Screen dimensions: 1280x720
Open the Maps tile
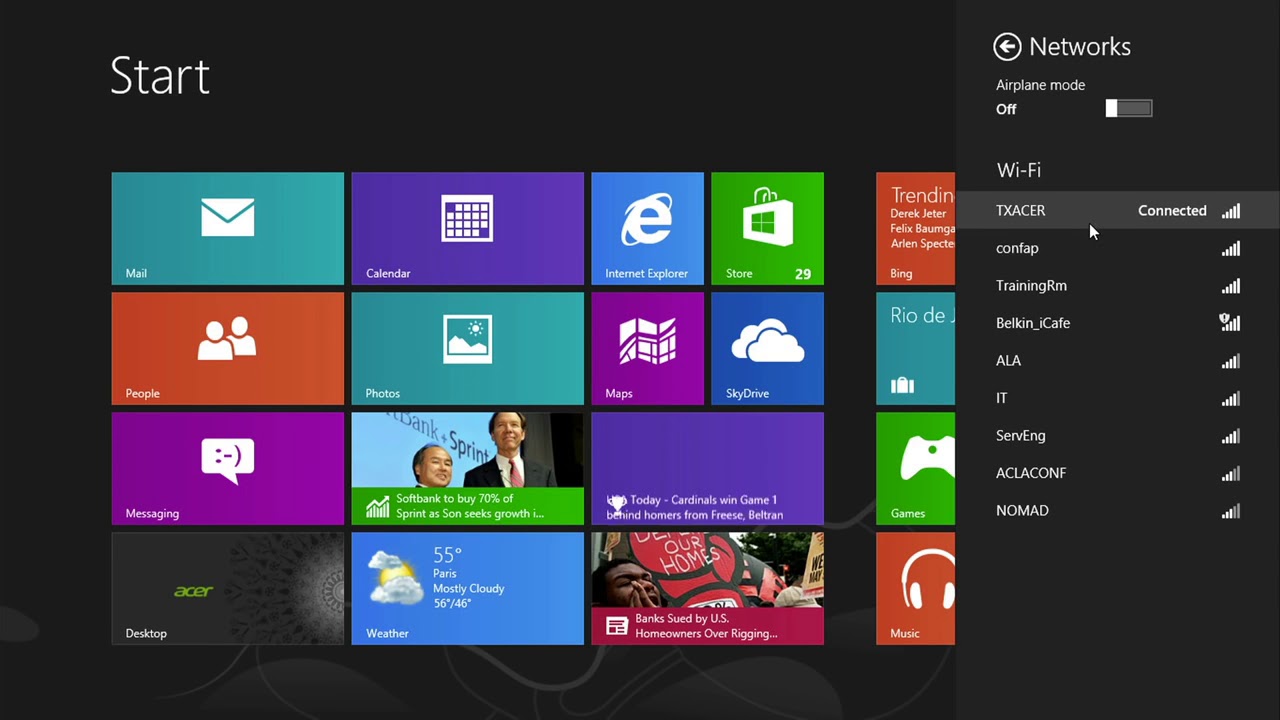(x=647, y=348)
